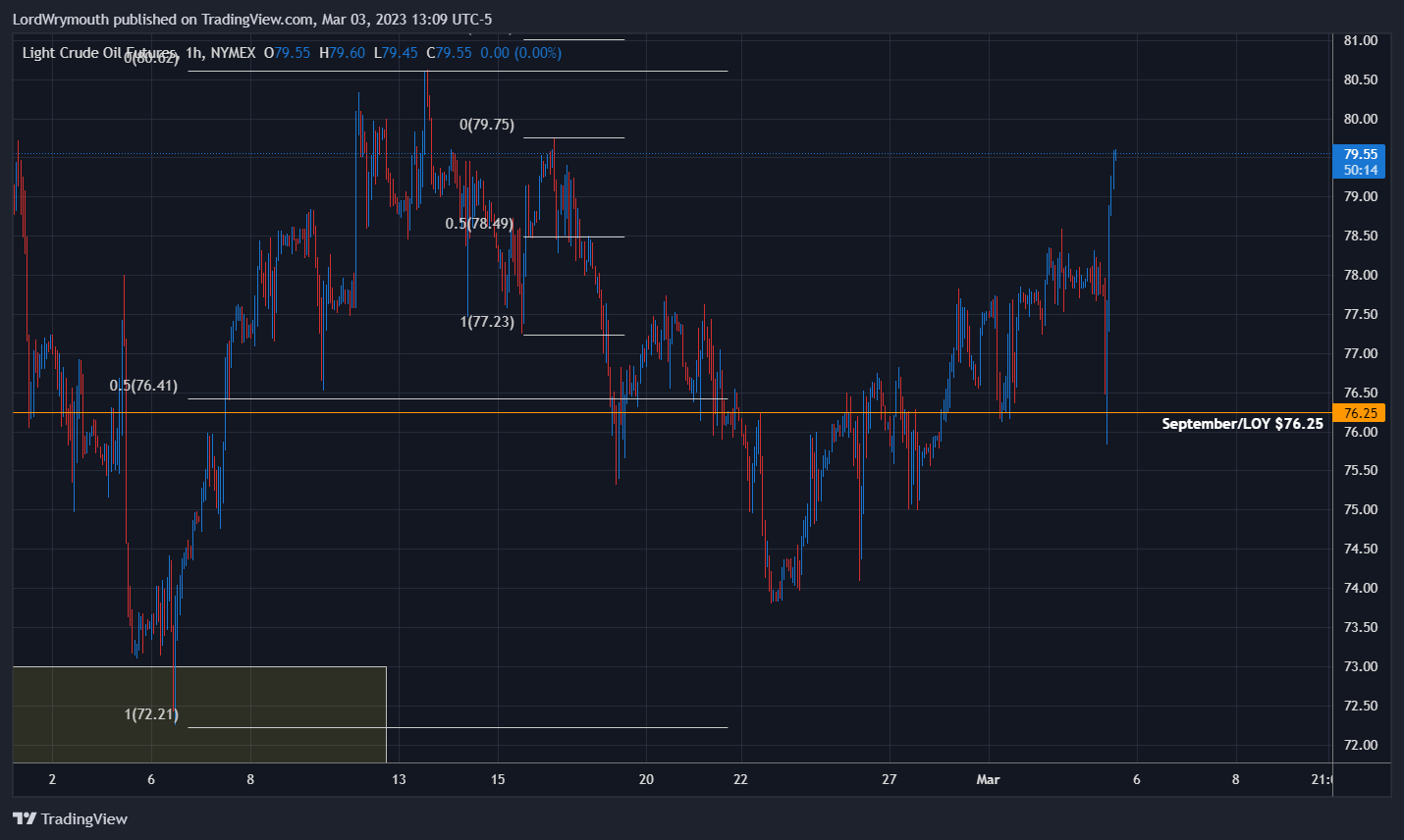Select the 0(80.62) Fibonacci label
The width and height of the screenshot is (1404, 840).
tap(152, 59)
